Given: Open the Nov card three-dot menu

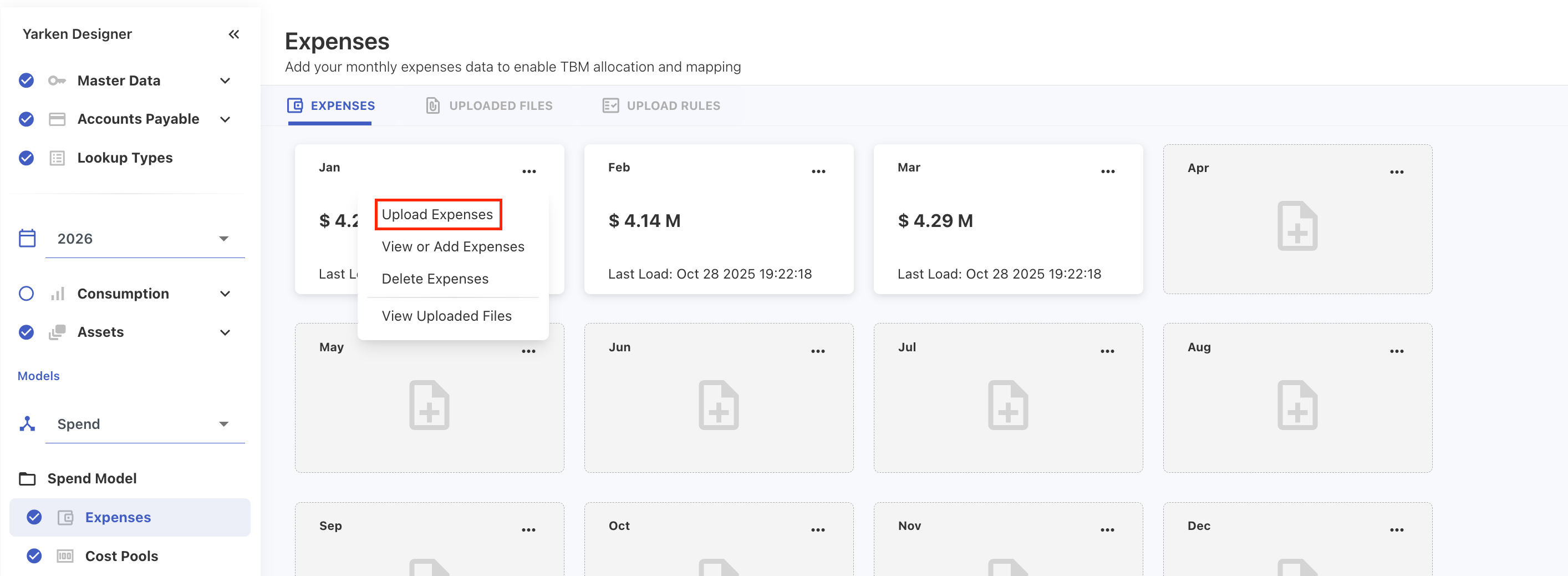Looking at the screenshot, I should pos(1107,530).
